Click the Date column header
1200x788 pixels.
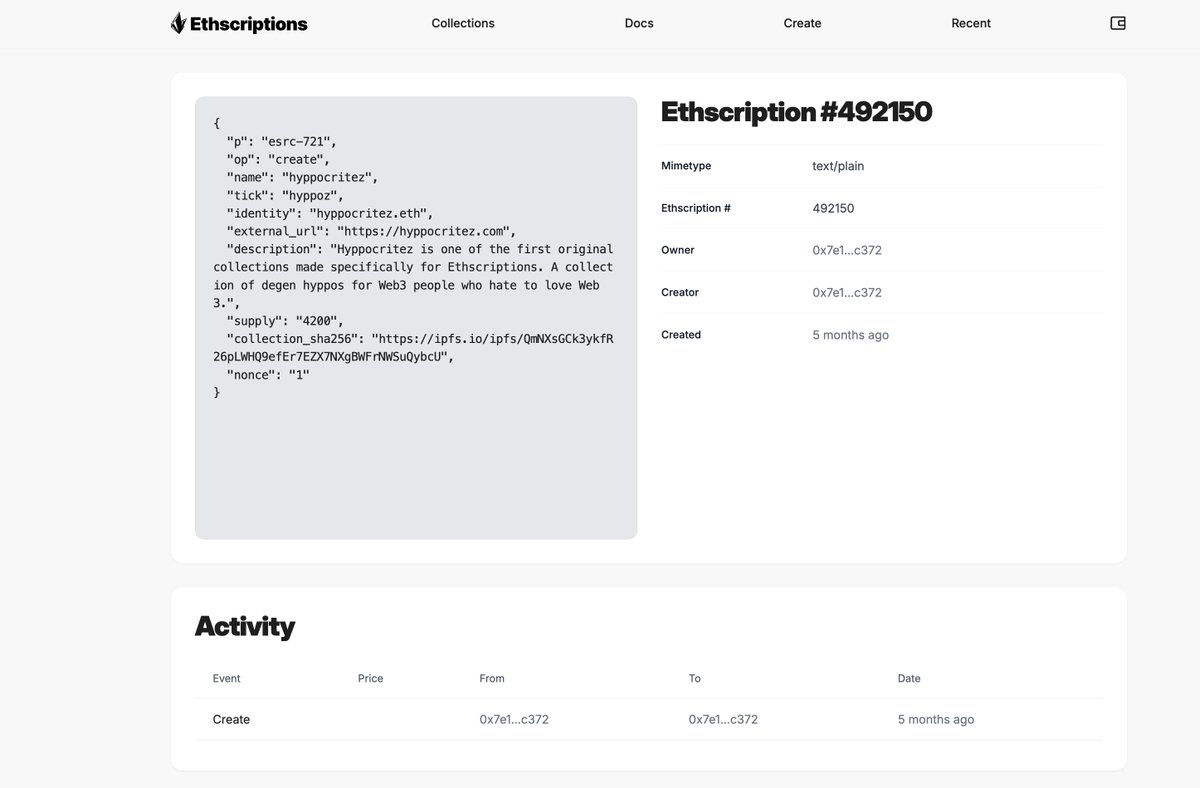pyautogui.click(x=909, y=678)
